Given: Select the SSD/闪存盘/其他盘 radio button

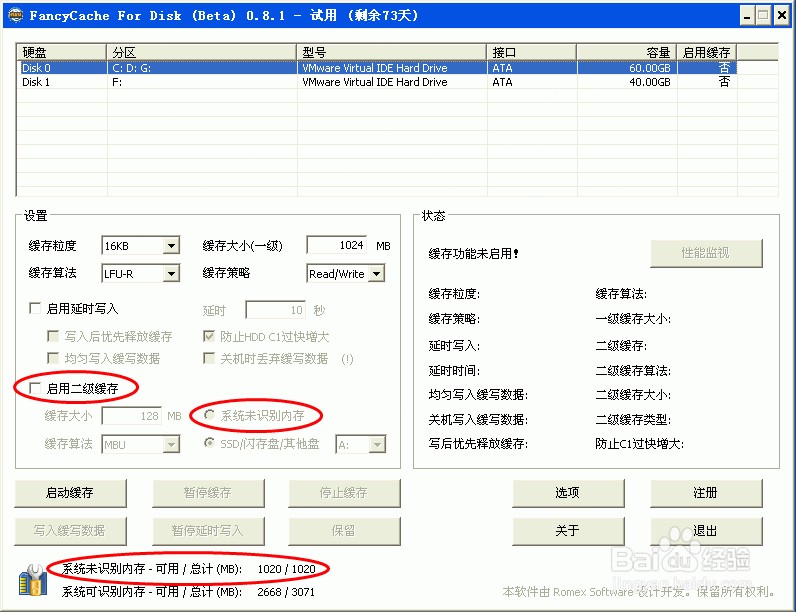Looking at the screenshot, I should pos(209,443).
